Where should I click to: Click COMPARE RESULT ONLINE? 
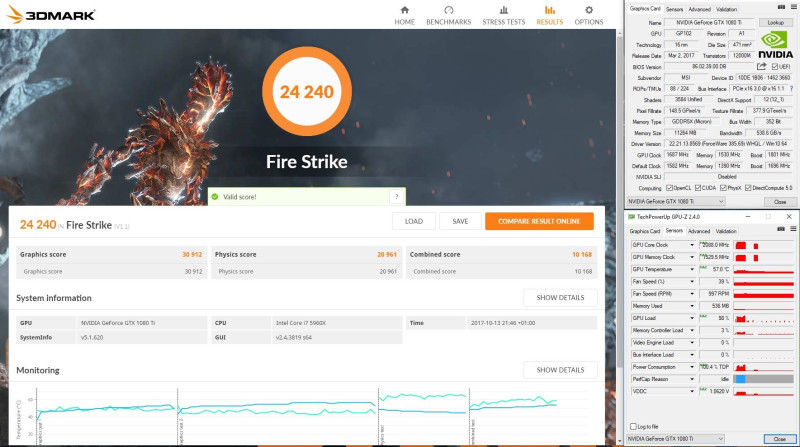(539, 221)
